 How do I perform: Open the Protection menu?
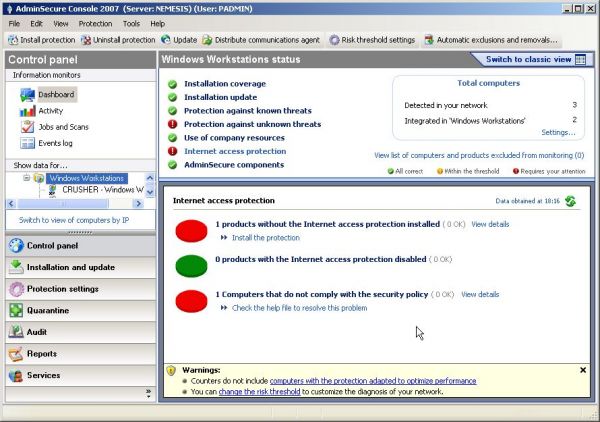(x=95, y=24)
